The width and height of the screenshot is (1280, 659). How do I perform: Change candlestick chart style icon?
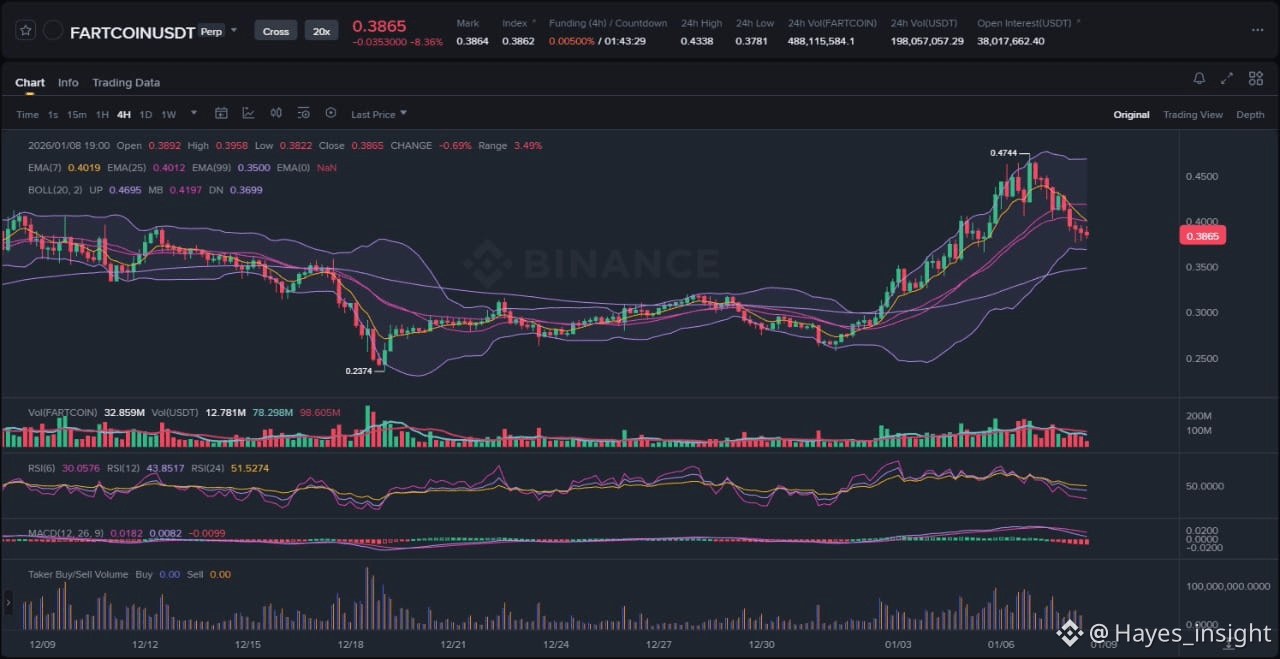(276, 114)
